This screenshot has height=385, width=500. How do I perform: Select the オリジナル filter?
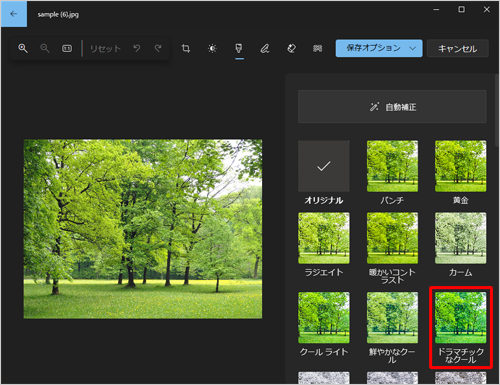point(324,166)
